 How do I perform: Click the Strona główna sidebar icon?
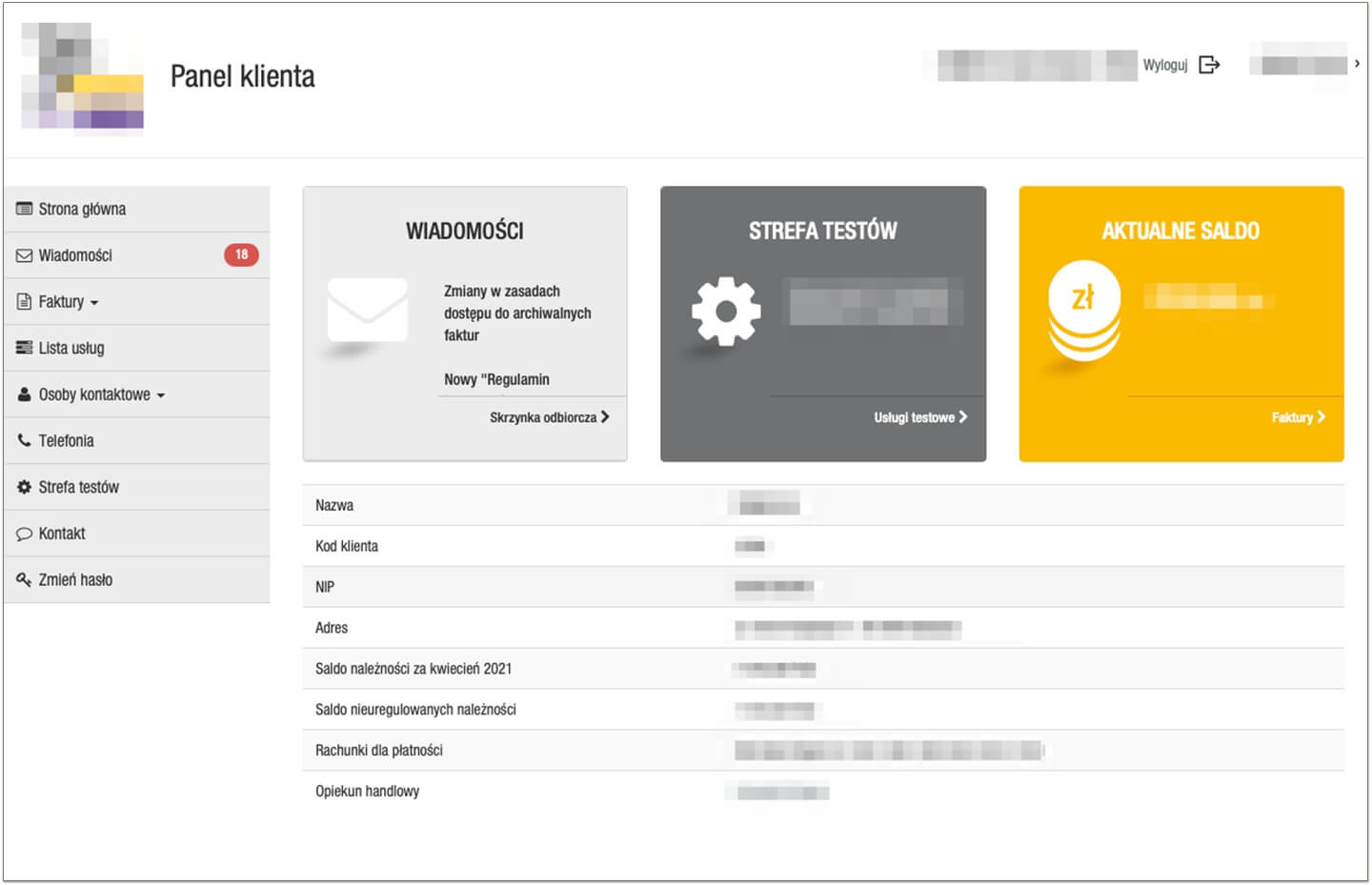coord(24,209)
